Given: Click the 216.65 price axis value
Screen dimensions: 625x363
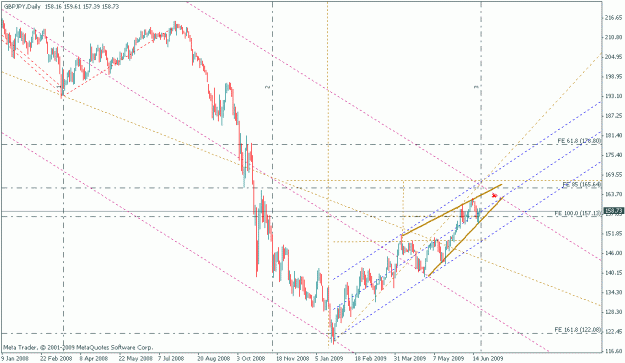Looking at the screenshot, I should point(613,18).
